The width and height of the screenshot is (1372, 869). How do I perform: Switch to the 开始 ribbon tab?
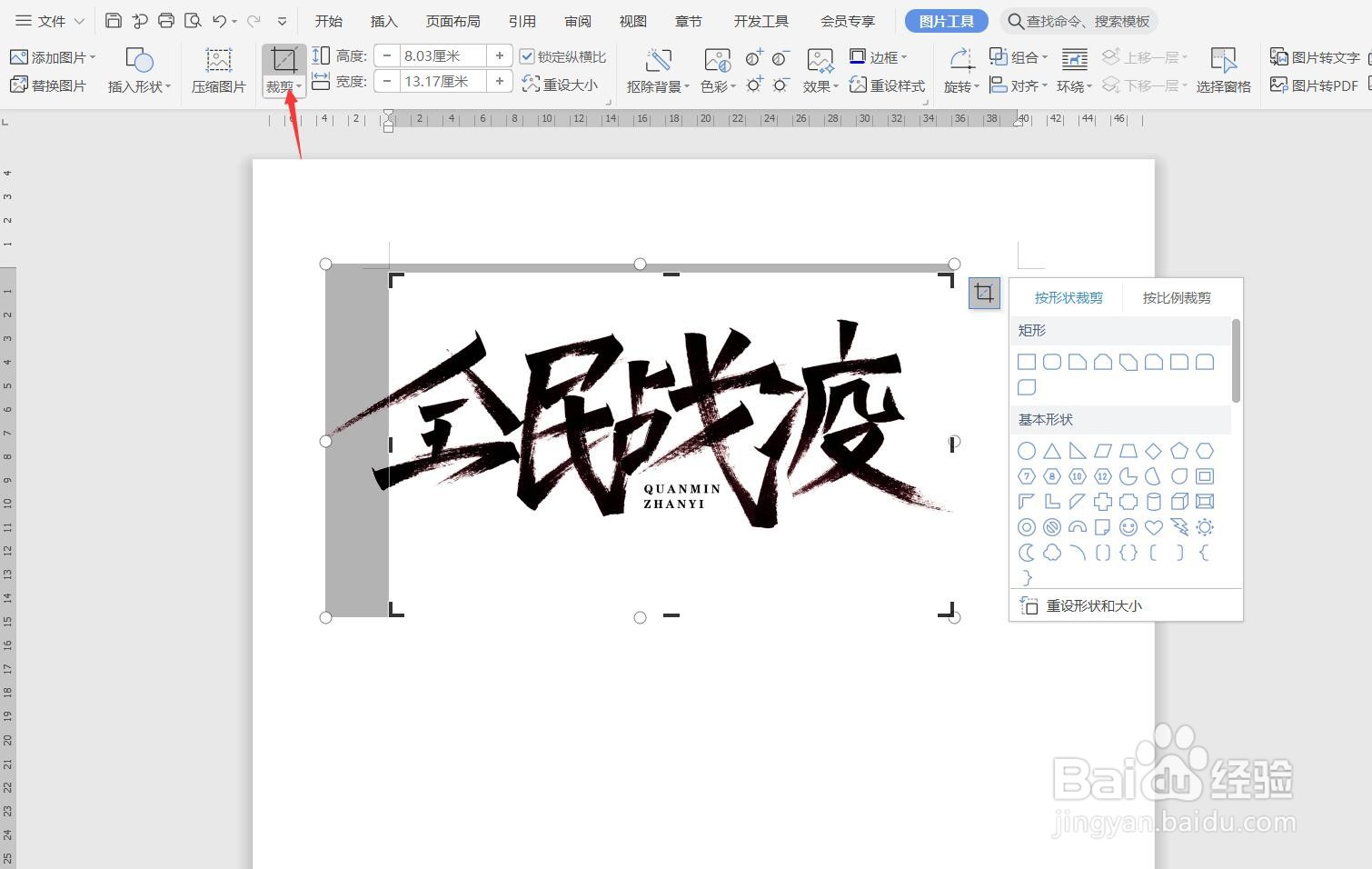[x=327, y=20]
